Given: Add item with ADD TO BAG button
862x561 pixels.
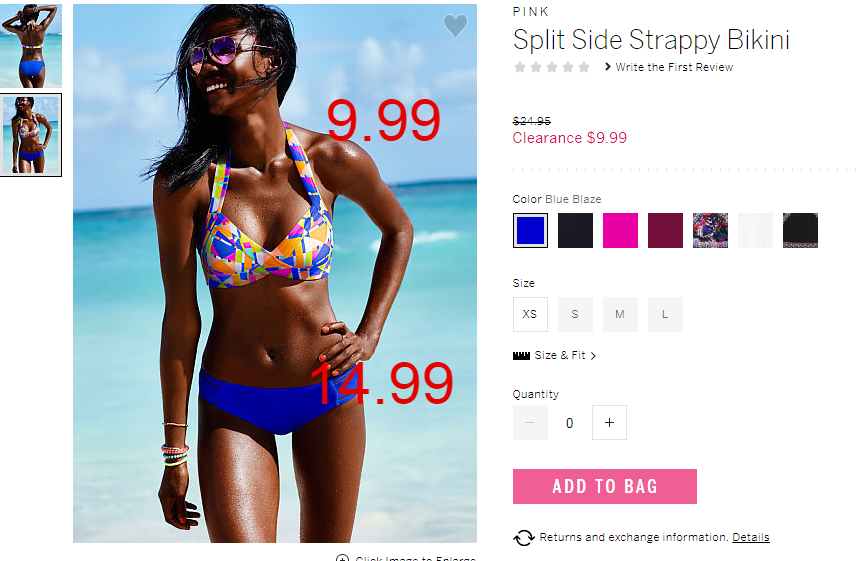Looking at the screenshot, I should [x=605, y=486].
